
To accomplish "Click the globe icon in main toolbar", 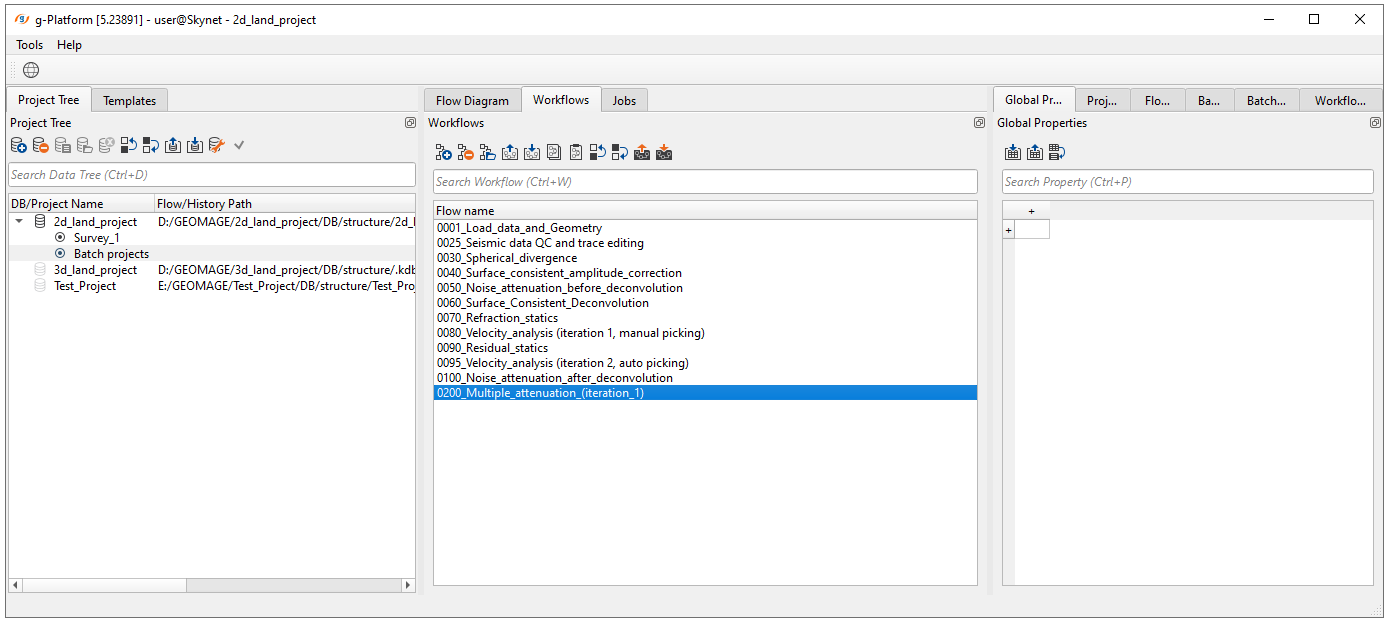I will (31, 70).
